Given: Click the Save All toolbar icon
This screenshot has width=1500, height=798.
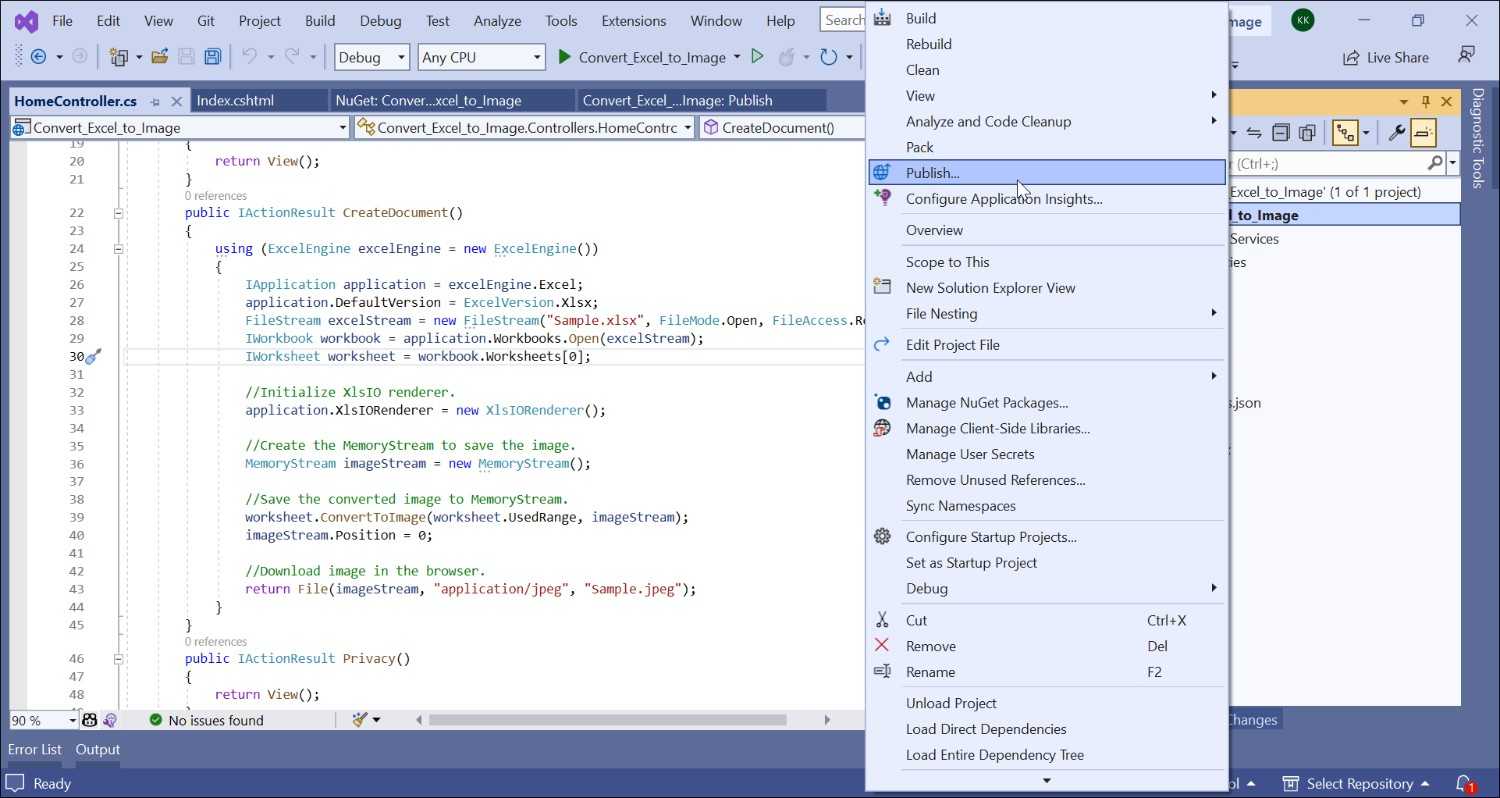Looking at the screenshot, I should [x=213, y=57].
